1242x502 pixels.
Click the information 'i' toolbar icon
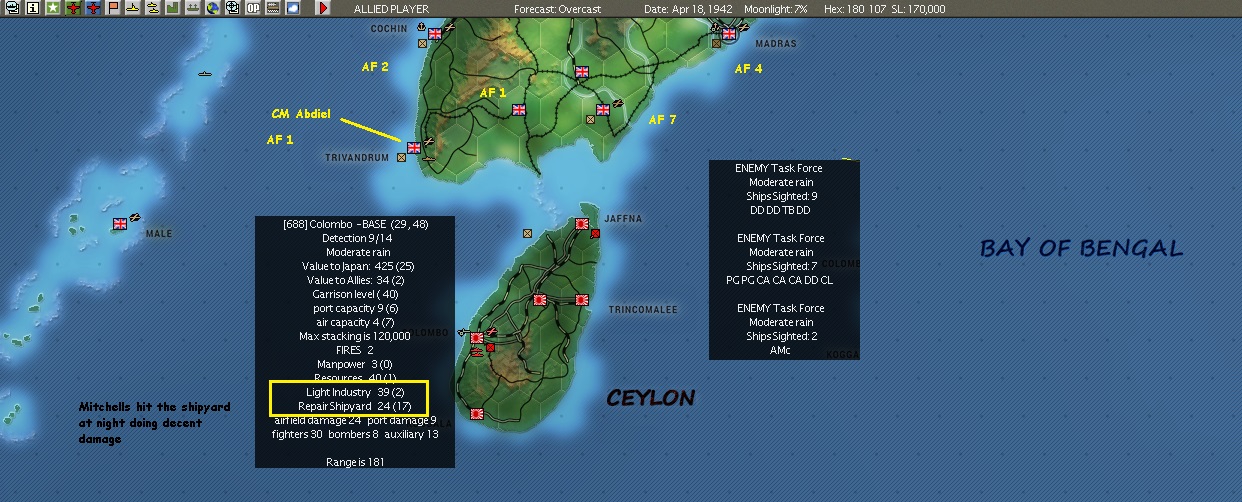[x=33, y=8]
